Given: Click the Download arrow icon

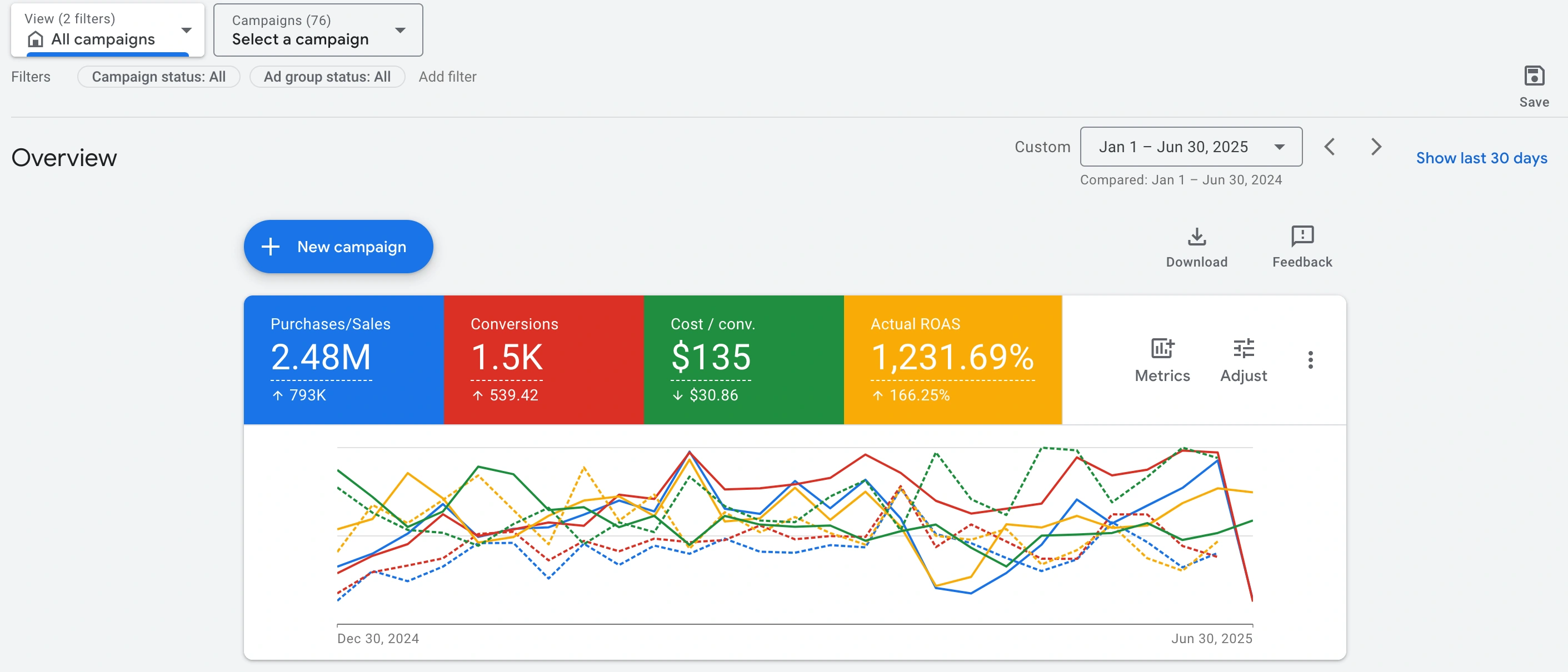Looking at the screenshot, I should (x=1196, y=237).
